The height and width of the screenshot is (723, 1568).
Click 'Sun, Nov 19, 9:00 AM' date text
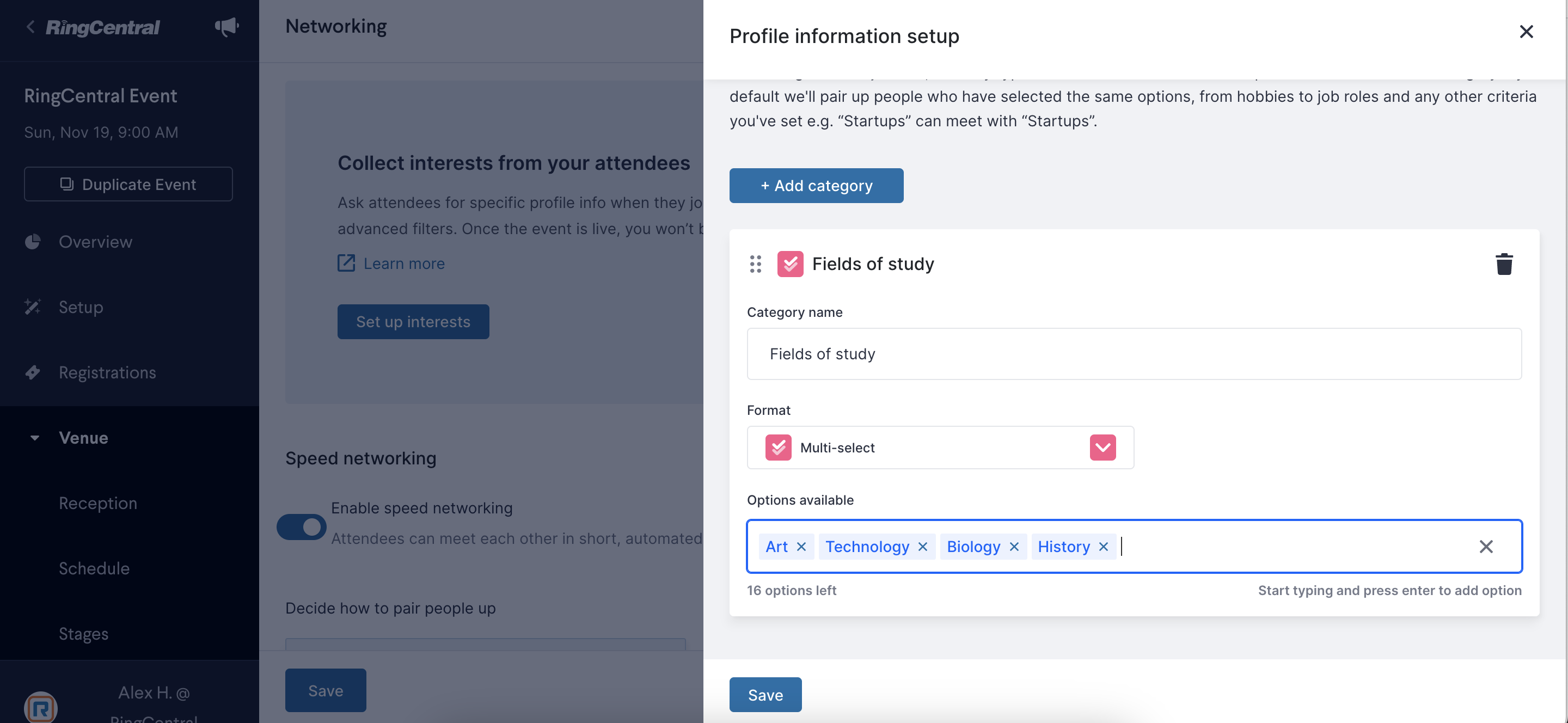coord(101,132)
